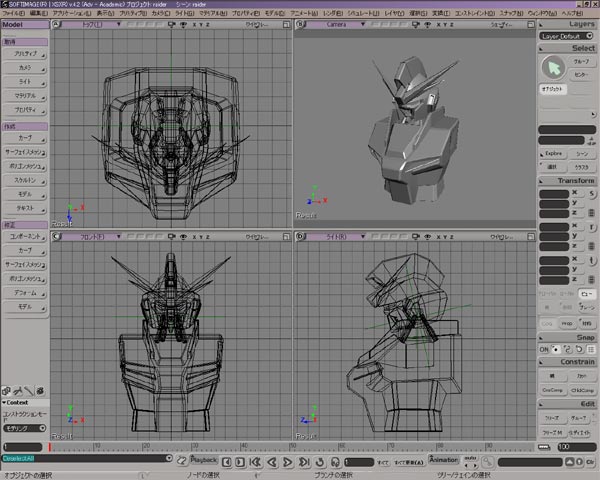Click viewport letter D icon on Right view
The height and width of the screenshot is (480, 600).
point(301,237)
